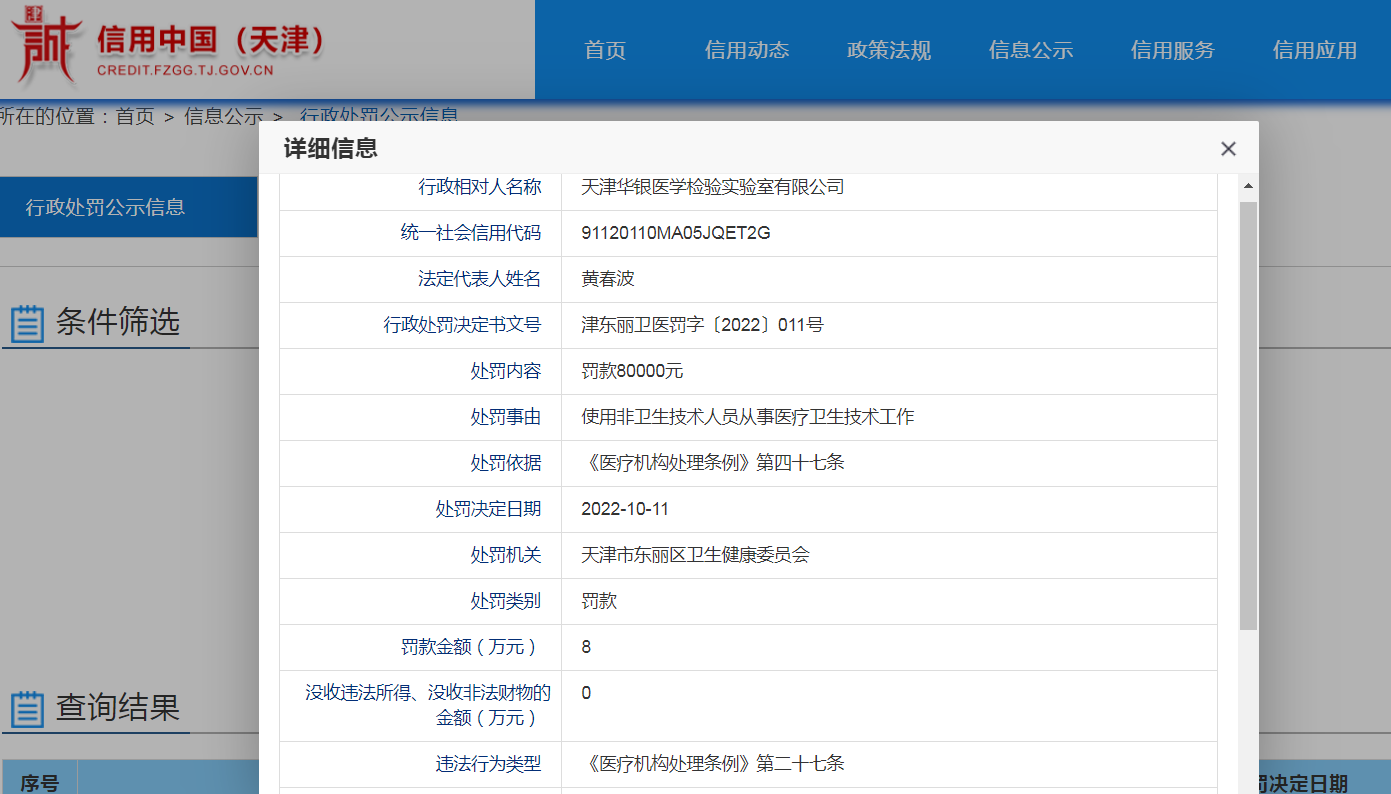This screenshot has height=794, width=1391.
Task: Click the 违法行为类型 label
Action: (489, 764)
